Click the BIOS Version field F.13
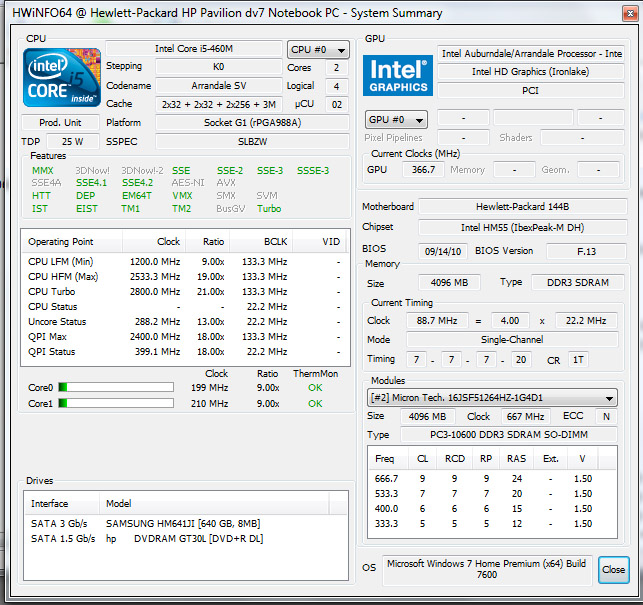 pyautogui.click(x=586, y=251)
